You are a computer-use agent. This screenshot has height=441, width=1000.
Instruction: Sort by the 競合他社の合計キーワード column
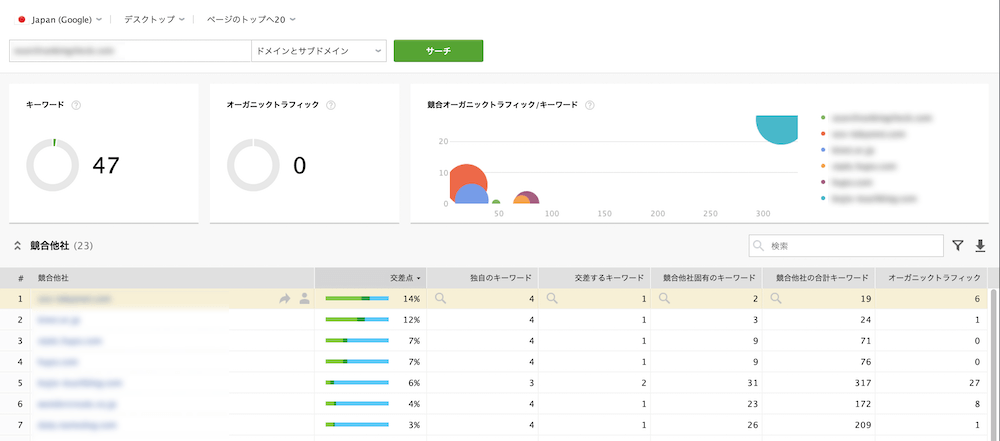pos(819,278)
